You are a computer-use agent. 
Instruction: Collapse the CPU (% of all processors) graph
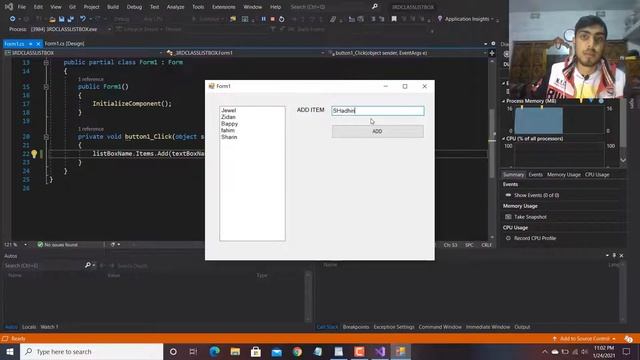[x=504, y=139]
